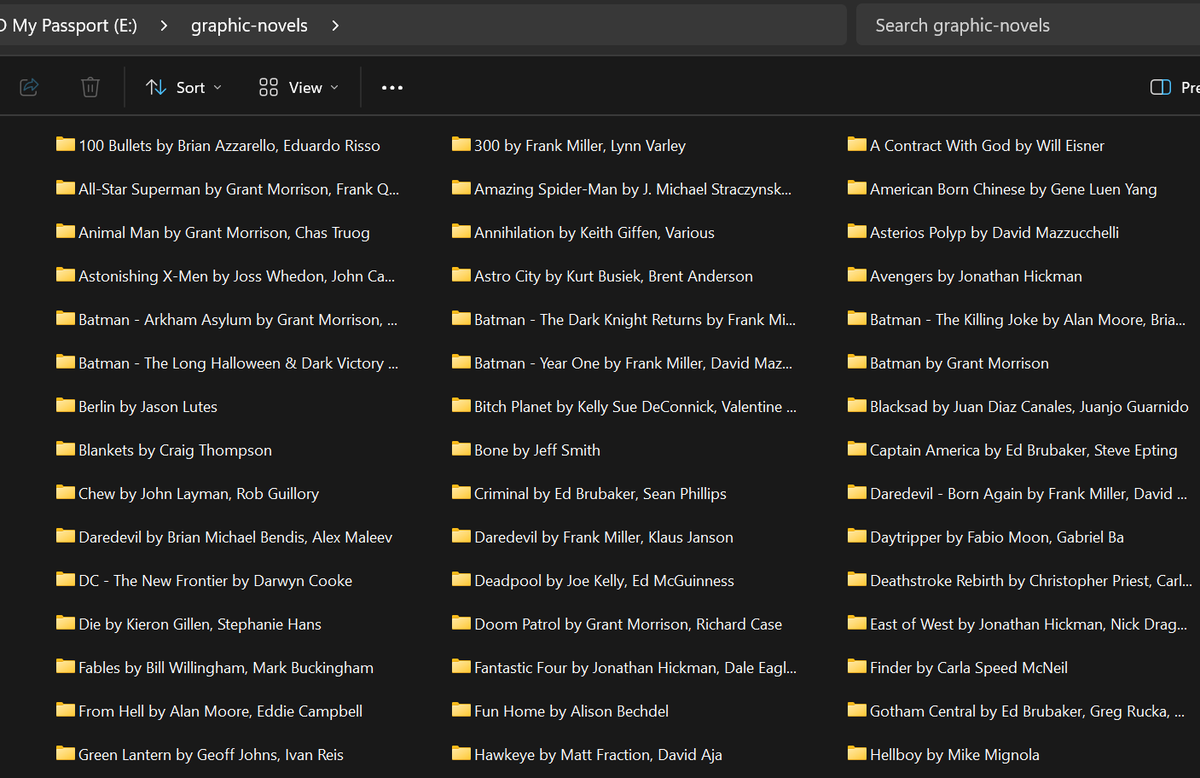Select graphic-novels in the address bar
Viewport: 1200px width, 778px height.
click(249, 25)
